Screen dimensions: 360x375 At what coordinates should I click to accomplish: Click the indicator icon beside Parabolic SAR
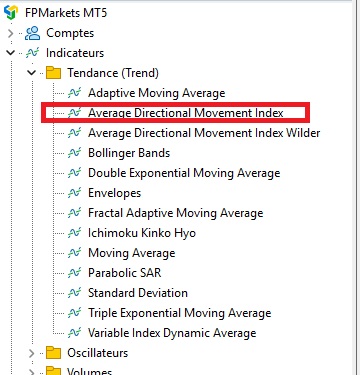pos(74,273)
